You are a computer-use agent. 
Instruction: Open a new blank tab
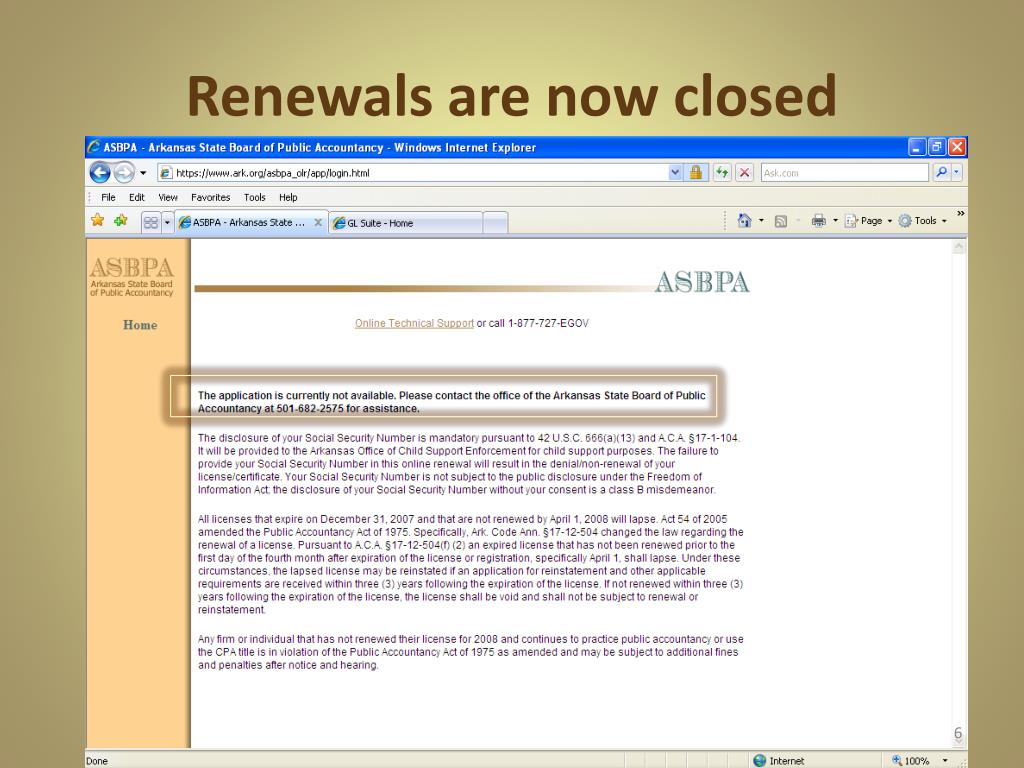(495, 223)
